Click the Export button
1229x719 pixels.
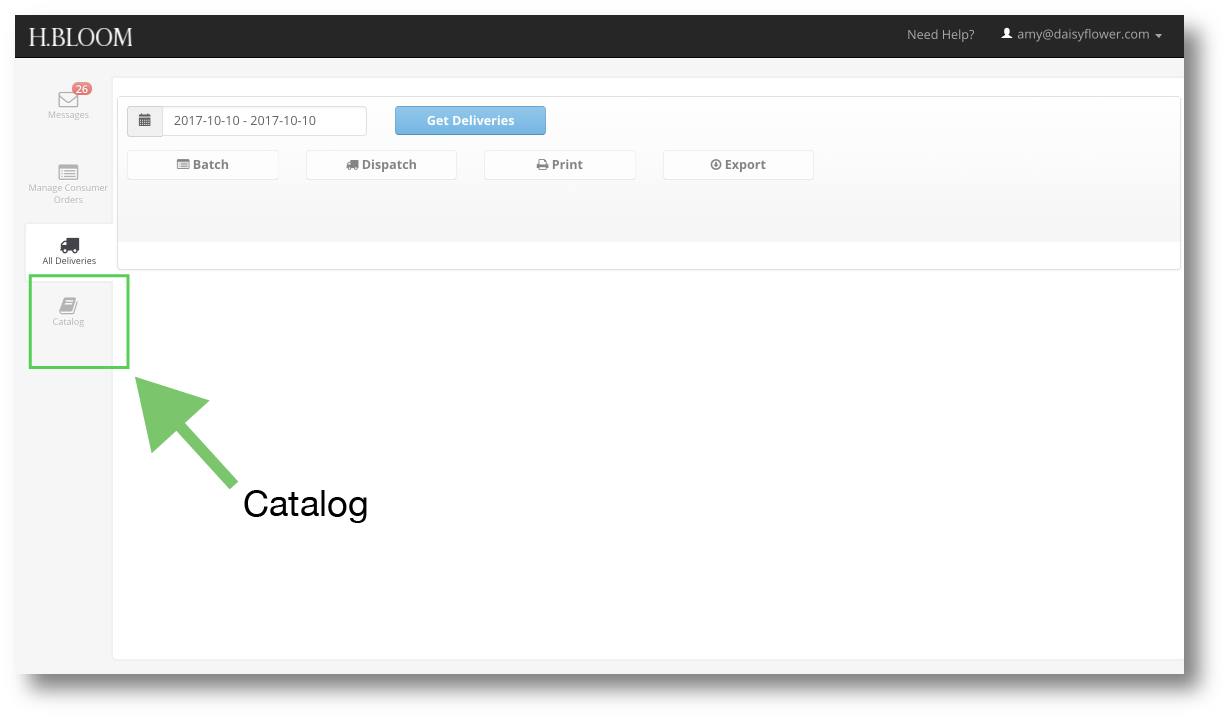tap(738, 165)
